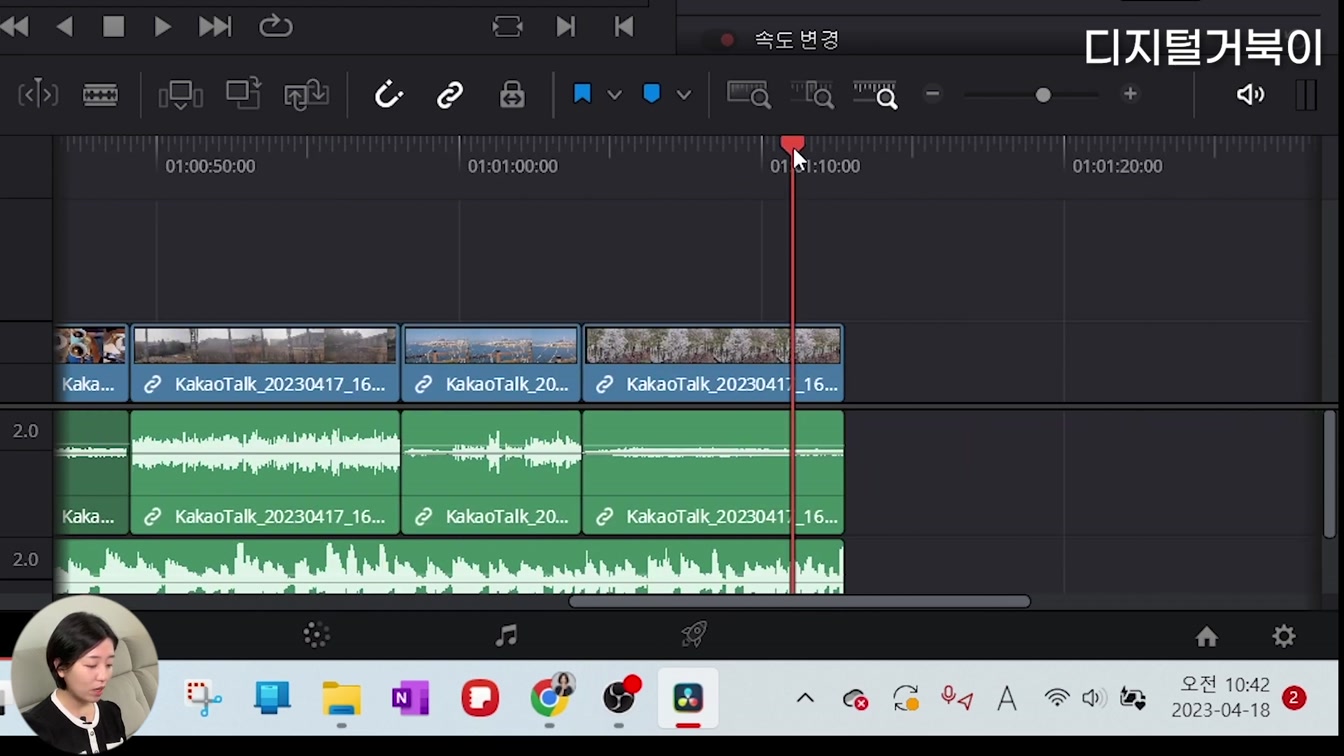
Task: Click the fast forward transport button
Action: (215, 27)
